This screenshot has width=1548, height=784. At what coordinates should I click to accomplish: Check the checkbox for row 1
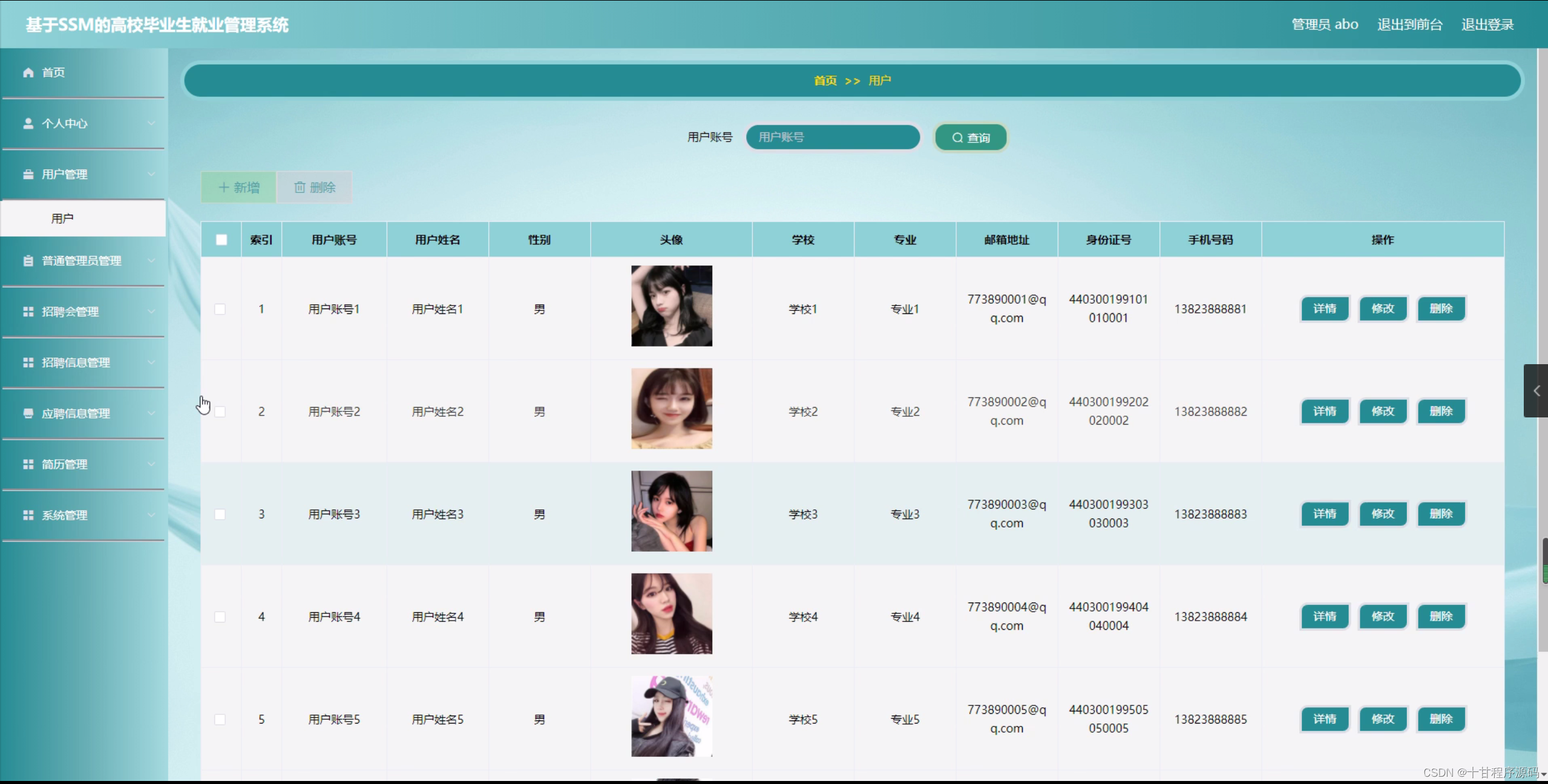click(220, 309)
